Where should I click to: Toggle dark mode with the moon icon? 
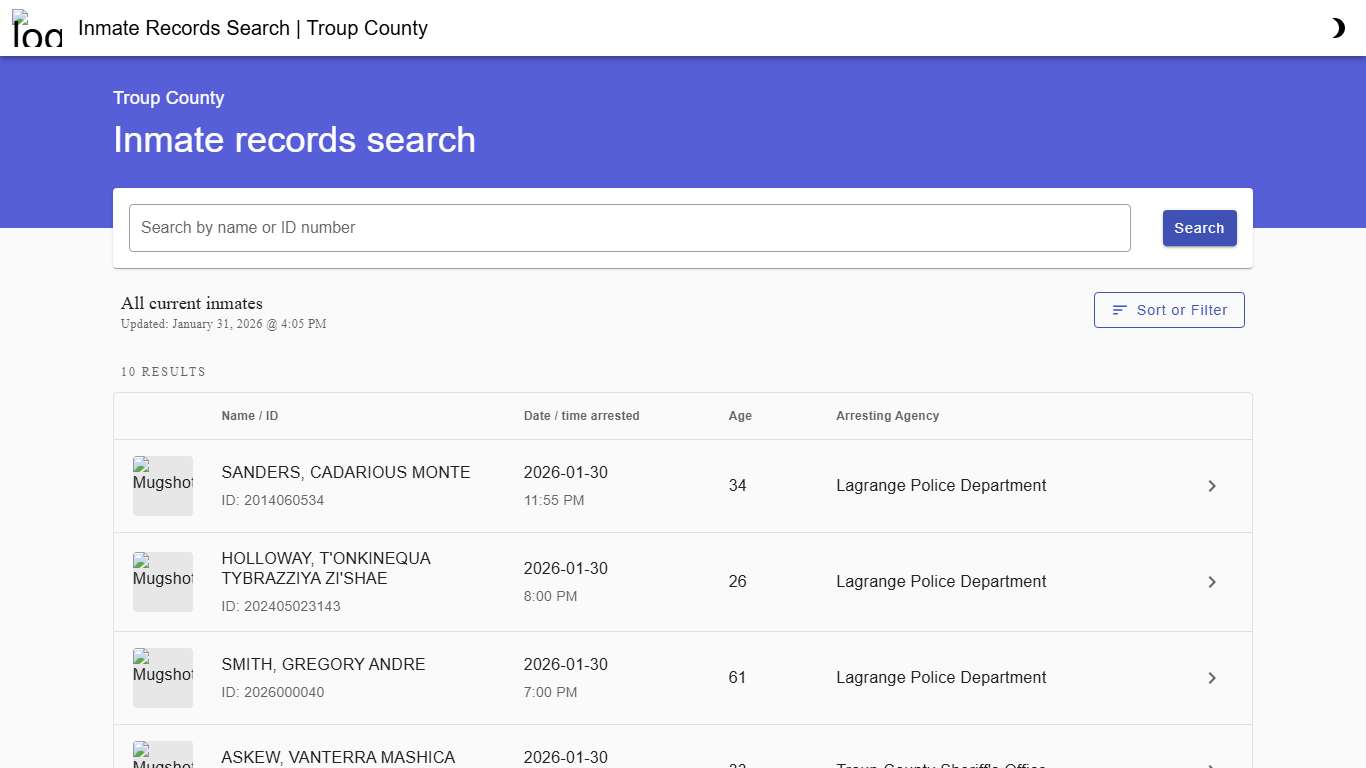1338,27
